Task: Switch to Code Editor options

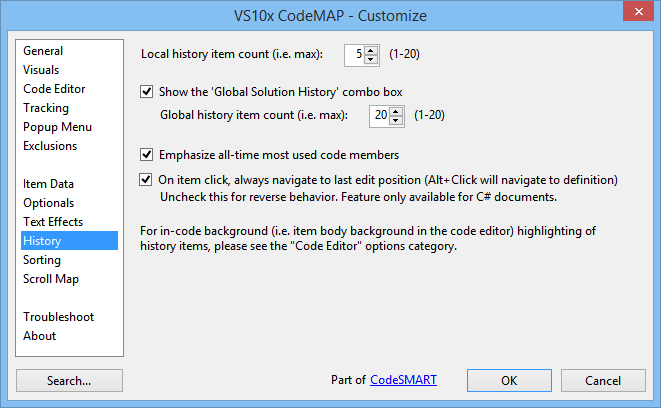Action: (x=54, y=89)
